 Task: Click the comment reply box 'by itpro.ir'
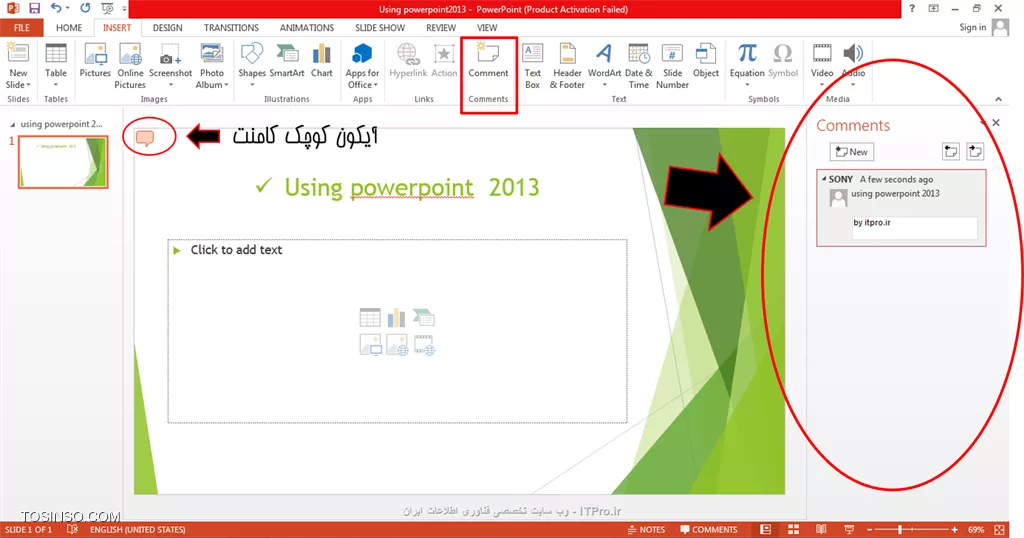pyautogui.click(x=914, y=227)
